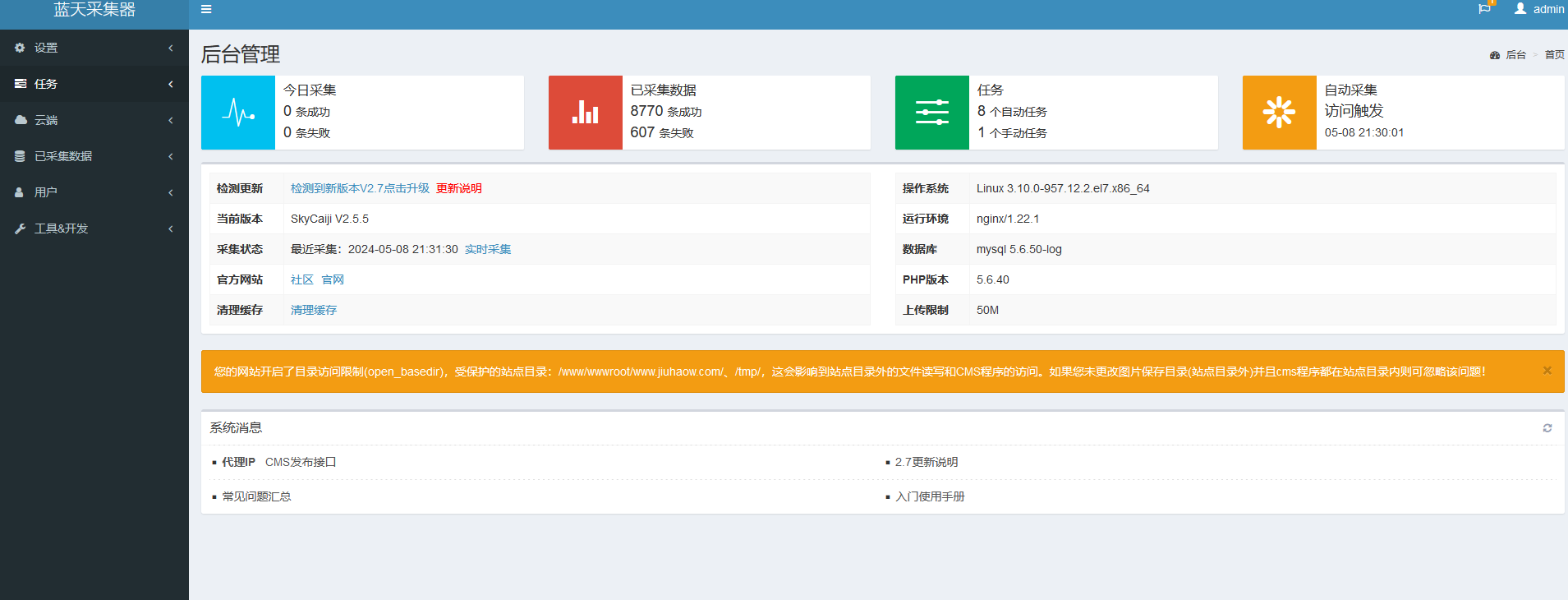Click the 清理缓存 link
Image resolution: width=1568 pixels, height=600 pixels.
click(314, 310)
